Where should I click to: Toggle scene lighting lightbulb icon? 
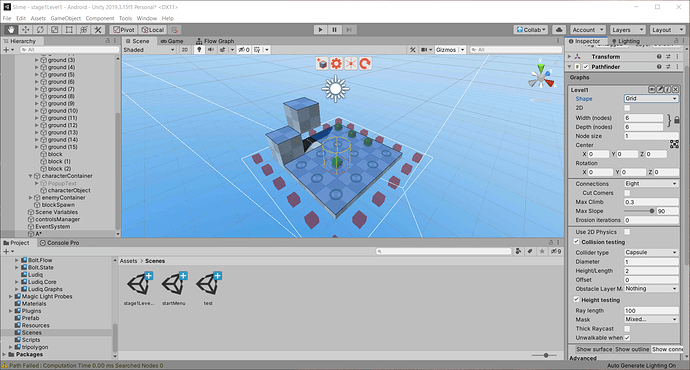pos(199,50)
